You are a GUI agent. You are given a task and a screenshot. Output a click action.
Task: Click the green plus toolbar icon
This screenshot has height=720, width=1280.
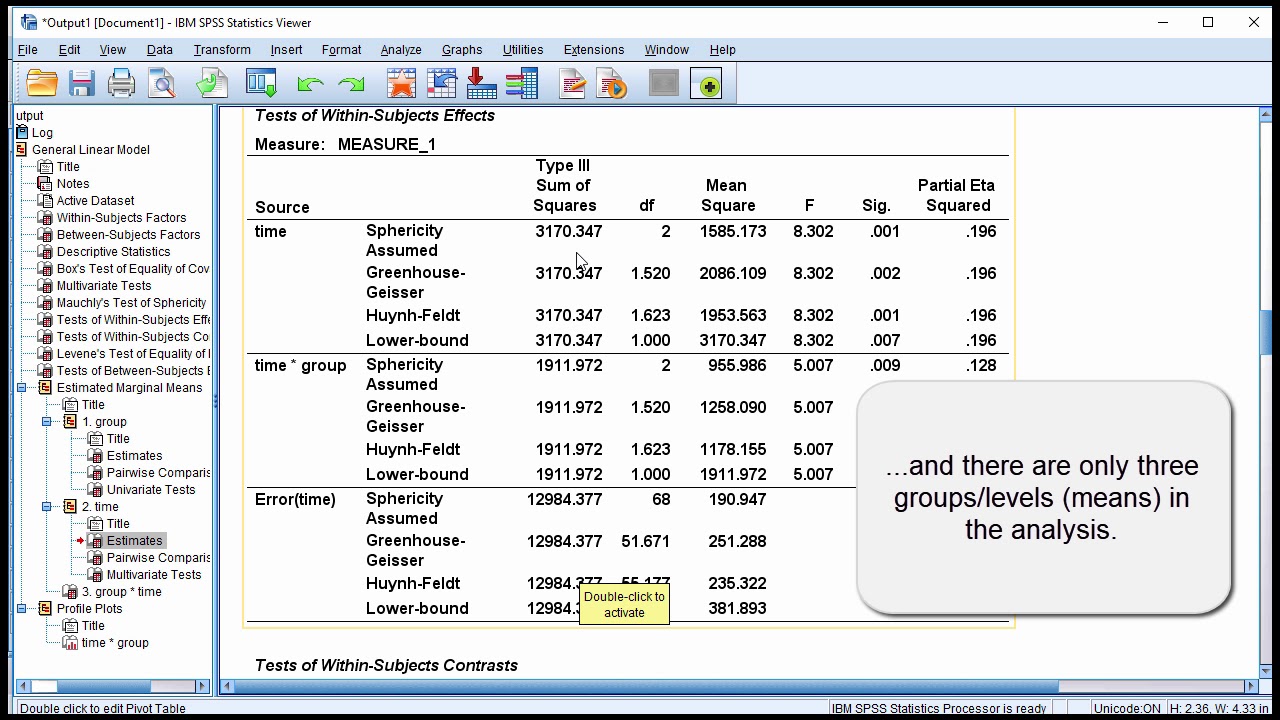(x=706, y=85)
